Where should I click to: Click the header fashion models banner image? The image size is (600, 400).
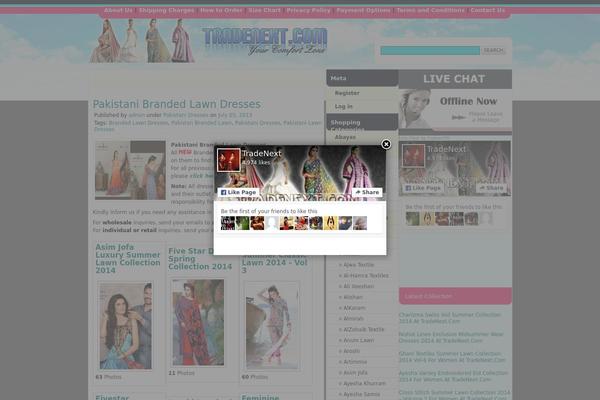point(142,41)
